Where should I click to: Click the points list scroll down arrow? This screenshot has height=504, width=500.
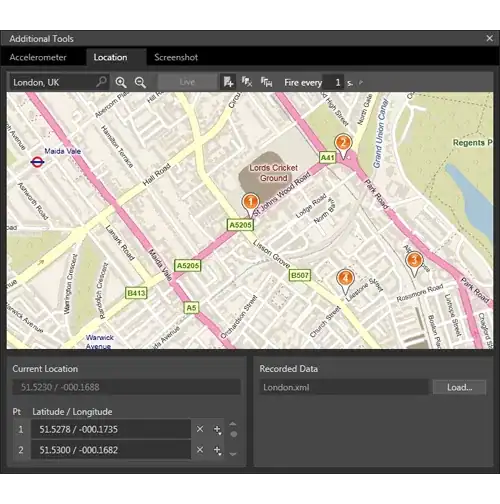click(x=233, y=454)
